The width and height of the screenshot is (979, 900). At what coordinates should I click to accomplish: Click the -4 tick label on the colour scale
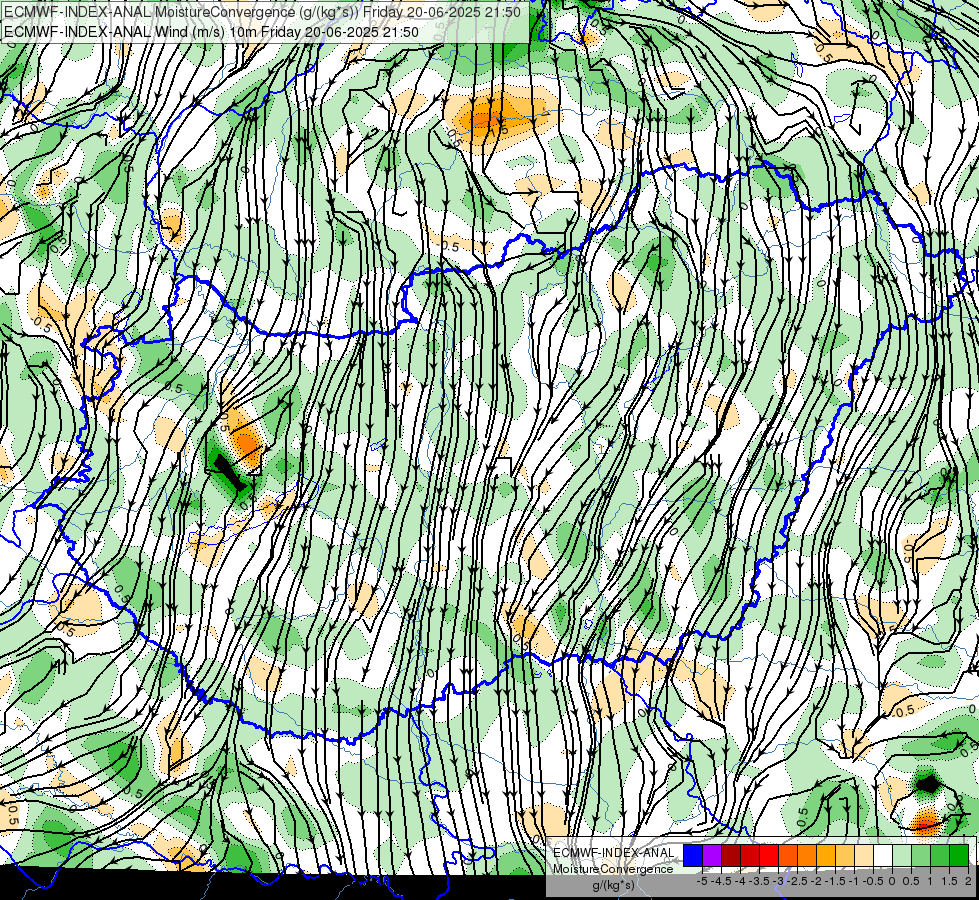(740, 881)
